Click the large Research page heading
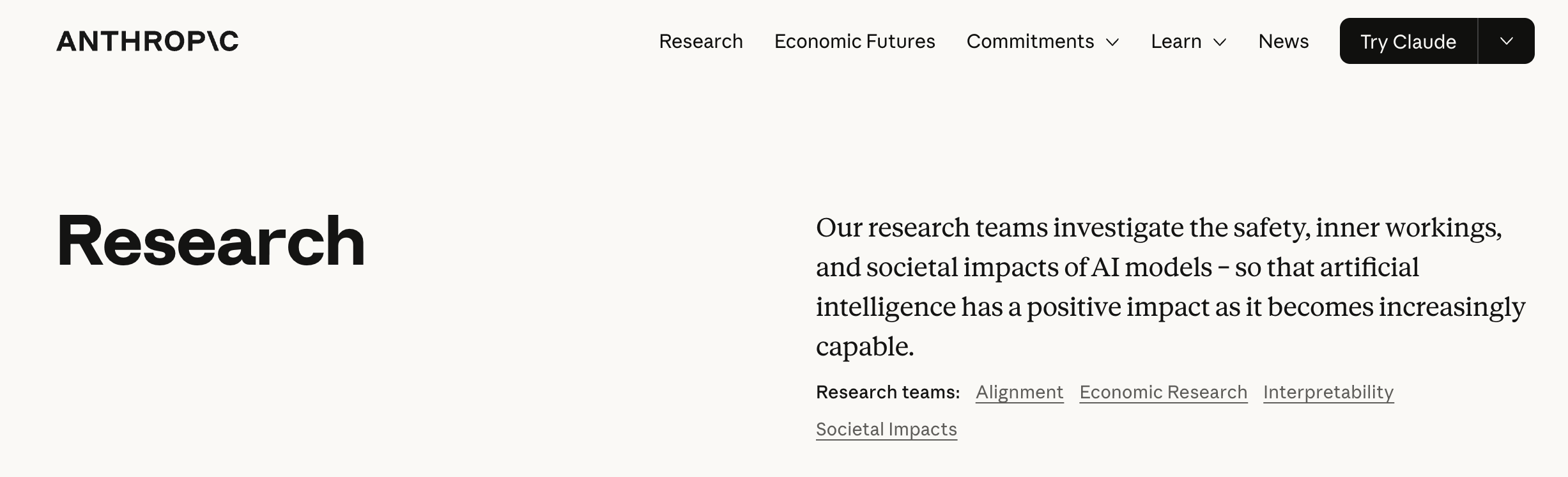The image size is (1568, 477). 211,241
